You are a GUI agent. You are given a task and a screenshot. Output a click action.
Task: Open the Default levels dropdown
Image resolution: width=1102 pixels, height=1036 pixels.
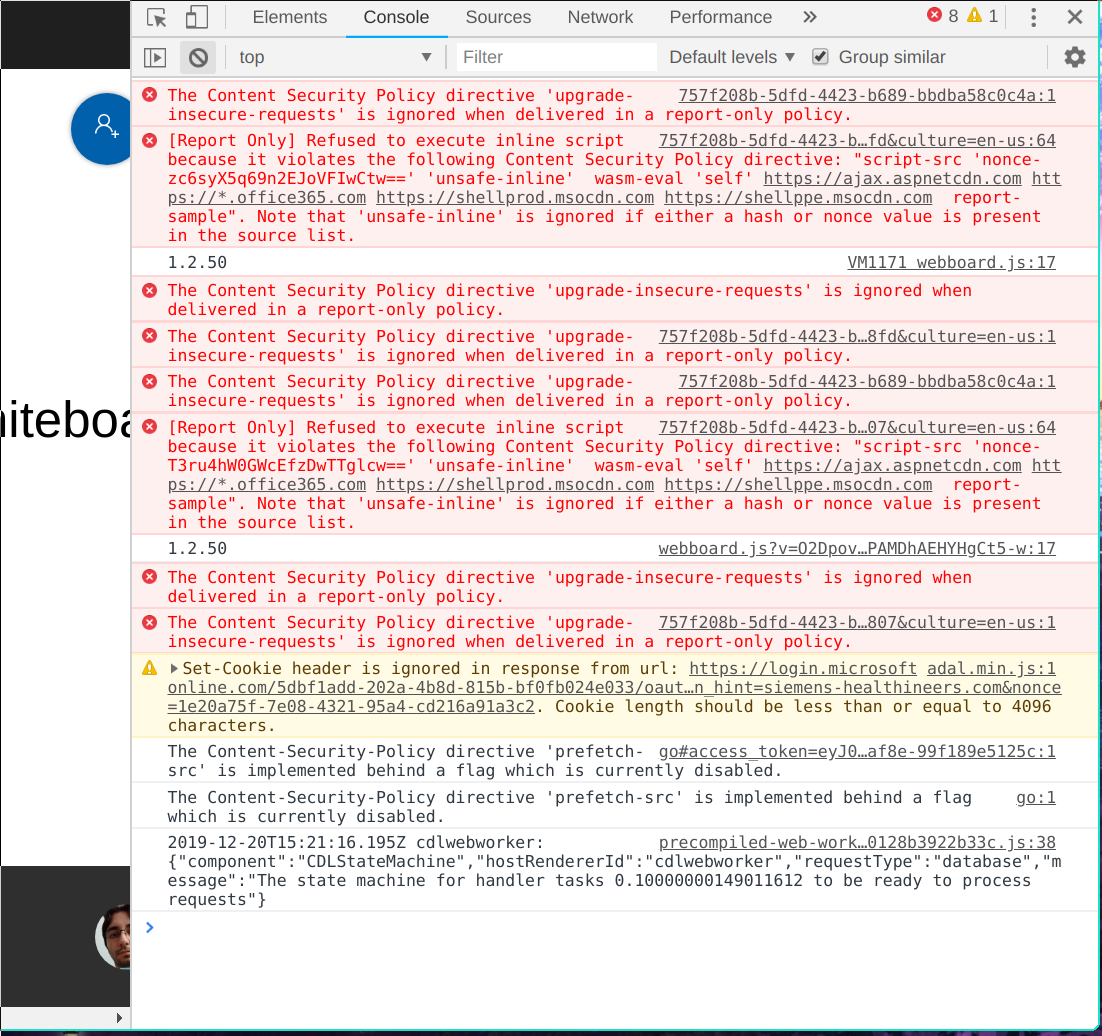[x=731, y=57]
